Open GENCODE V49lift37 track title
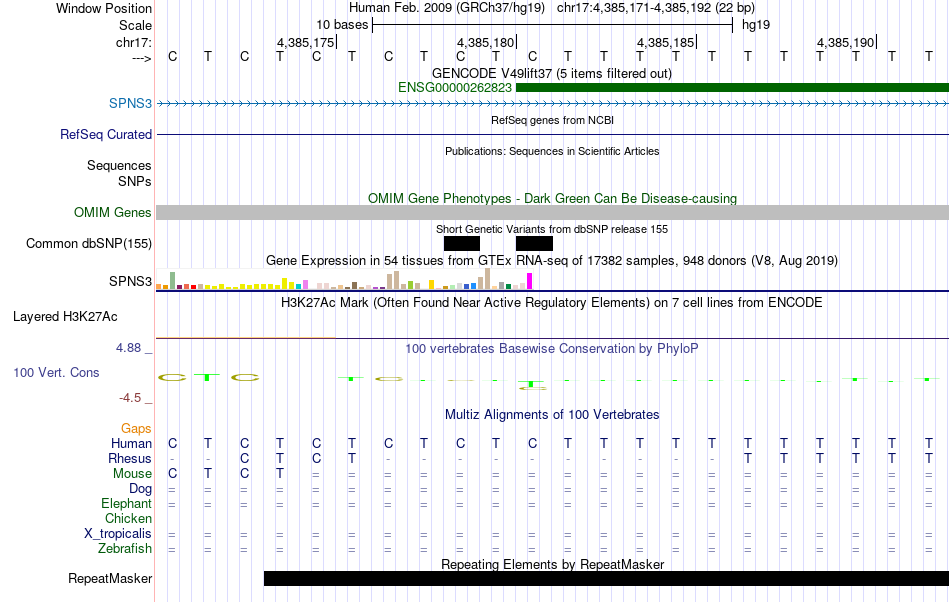The height and width of the screenshot is (602, 950). (551, 73)
